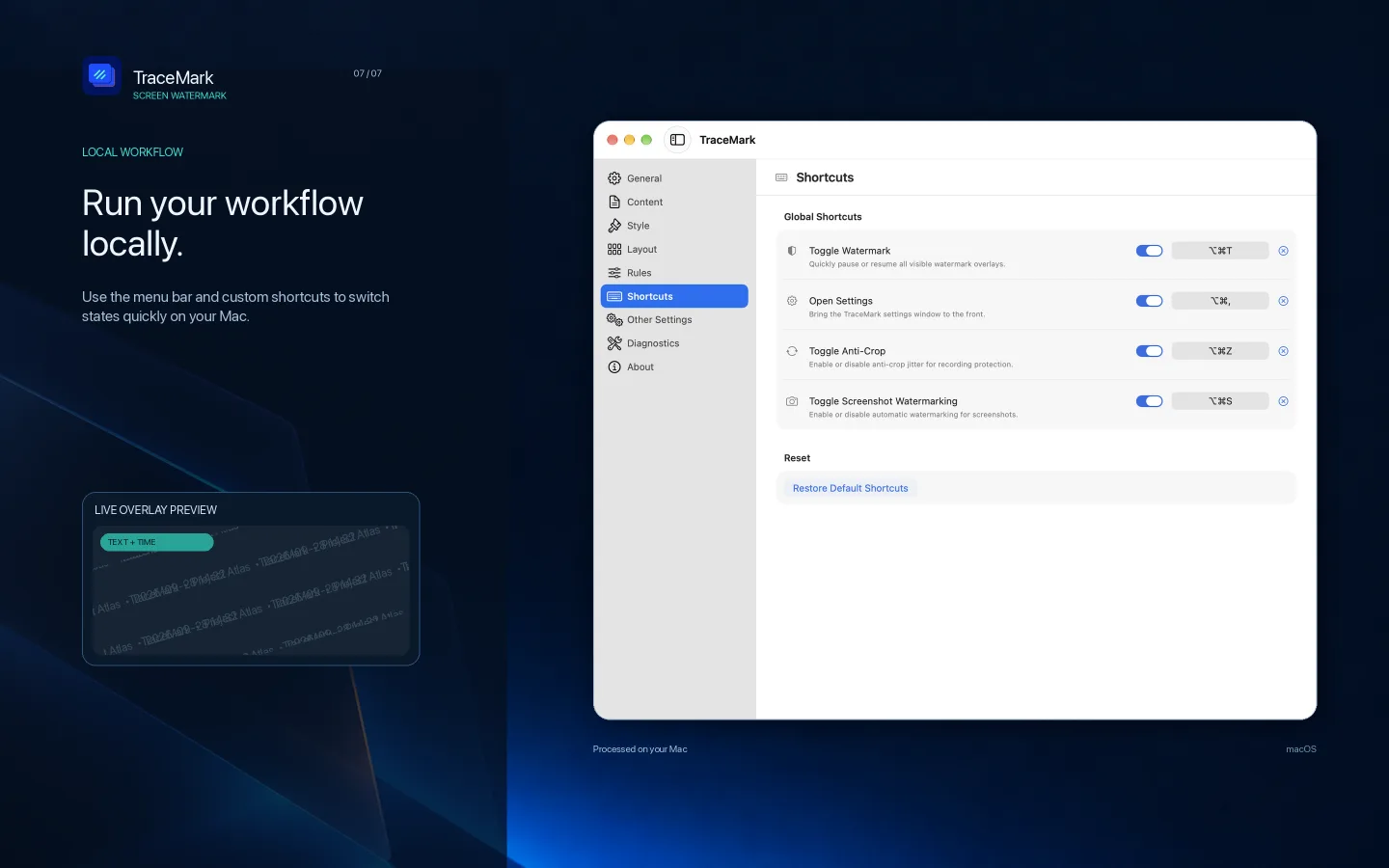Click the 'Global Shortcuts' section heading
The image size is (1389, 868).
click(x=823, y=217)
